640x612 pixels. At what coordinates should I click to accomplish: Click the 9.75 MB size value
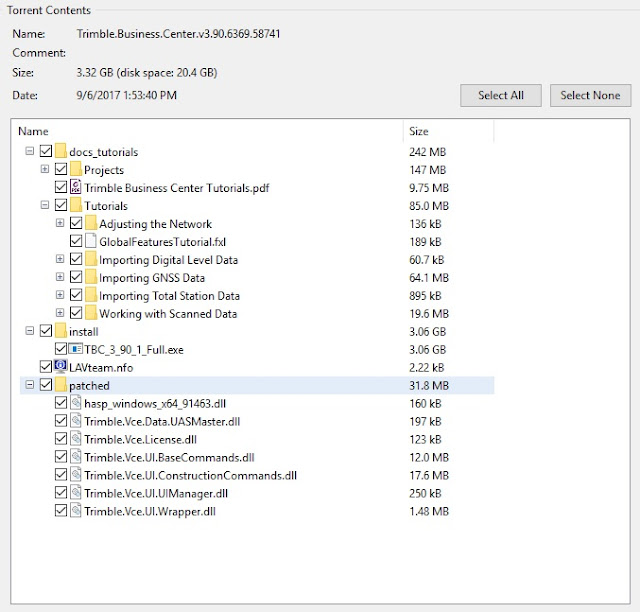tap(429, 188)
